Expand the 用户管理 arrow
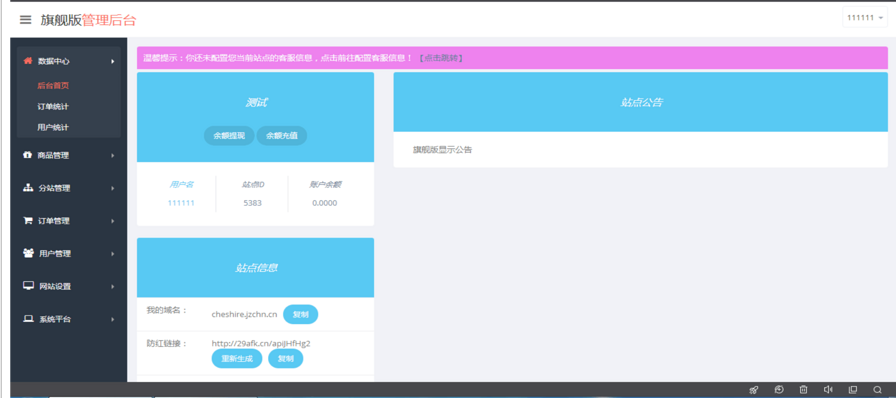Image resolution: width=896 pixels, height=398 pixels. coord(113,253)
